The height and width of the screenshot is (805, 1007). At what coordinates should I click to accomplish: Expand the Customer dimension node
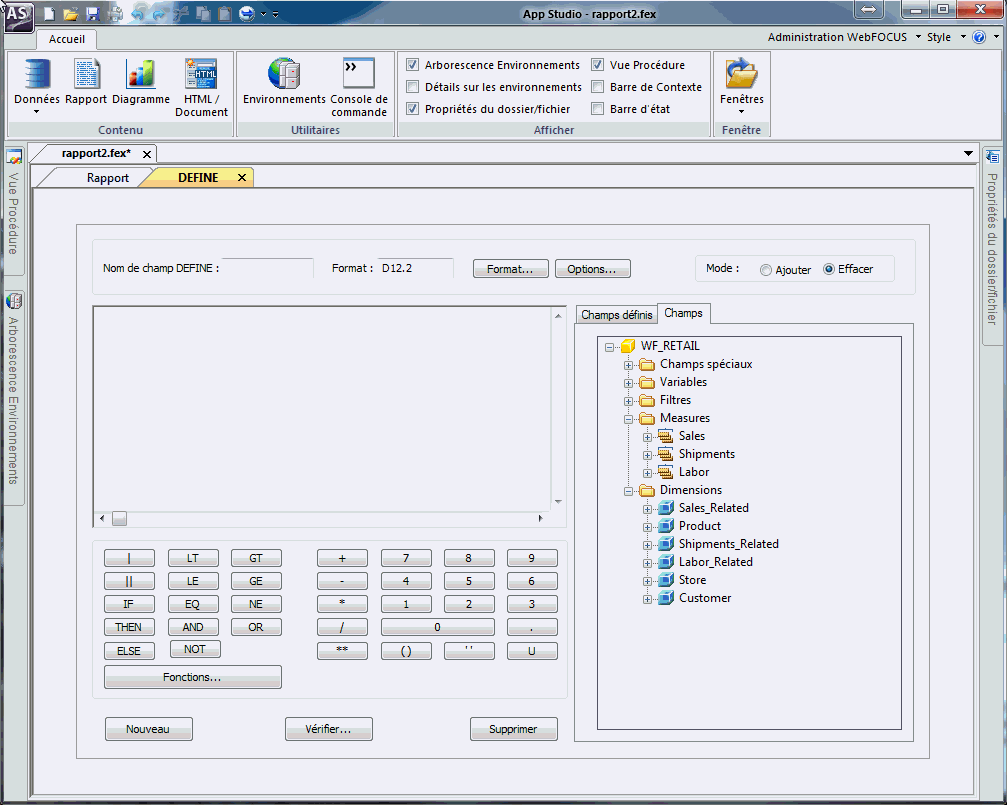(647, 599)
